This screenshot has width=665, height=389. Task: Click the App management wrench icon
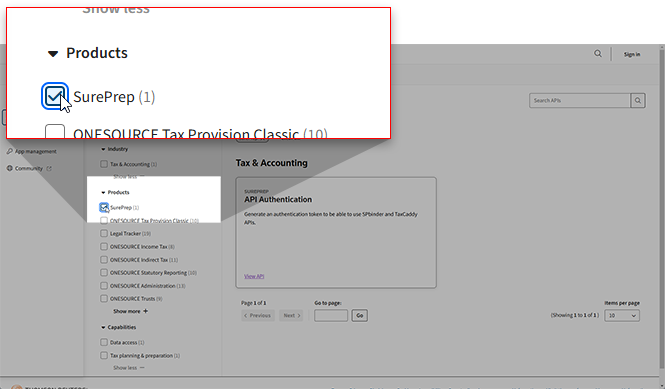pyautogui.click(x=9, y=151)
